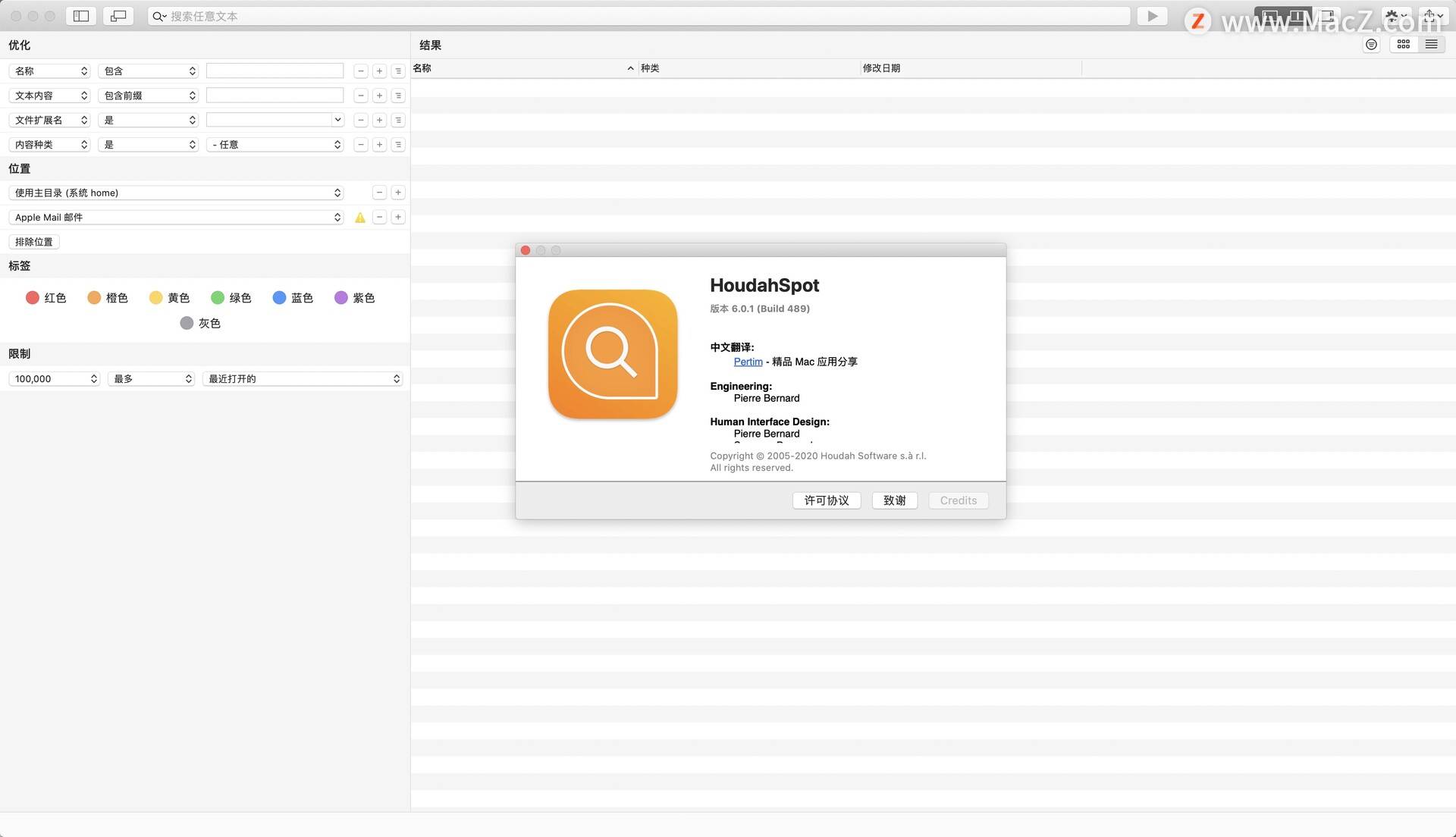
Task: Select the 灰色 gray tag
Action: [x=200, y=323]
